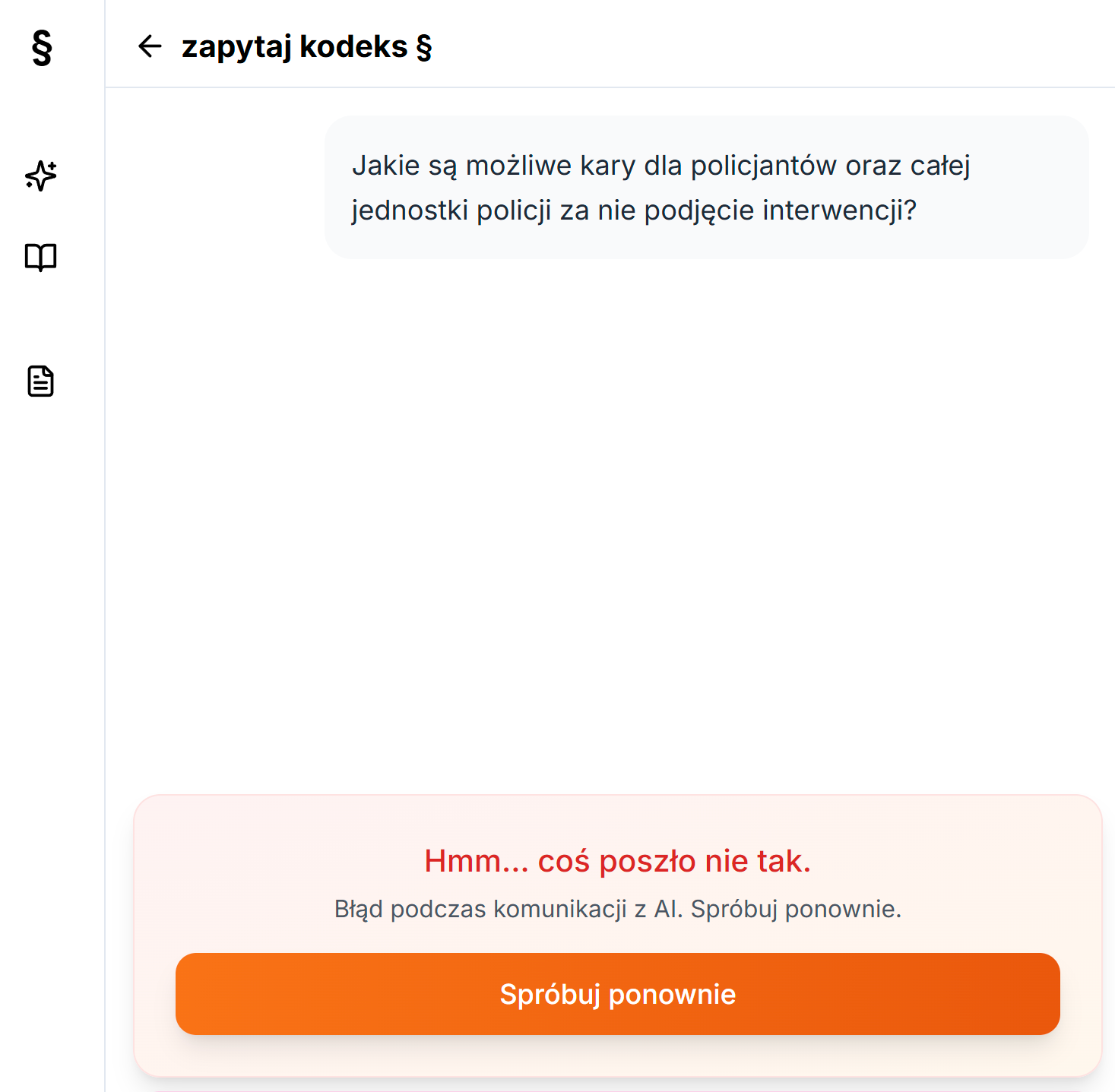Click the § logo in the sidebar
Image resolution: width=1115 pixels, height=1092 pixels.
coord(42,48)
